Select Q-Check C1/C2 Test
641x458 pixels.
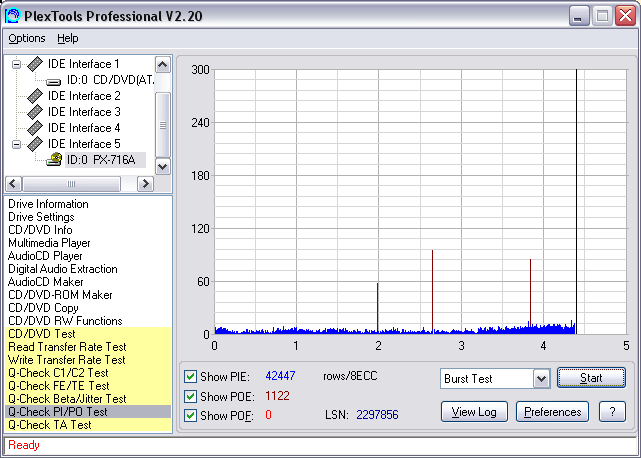[88, 373]
